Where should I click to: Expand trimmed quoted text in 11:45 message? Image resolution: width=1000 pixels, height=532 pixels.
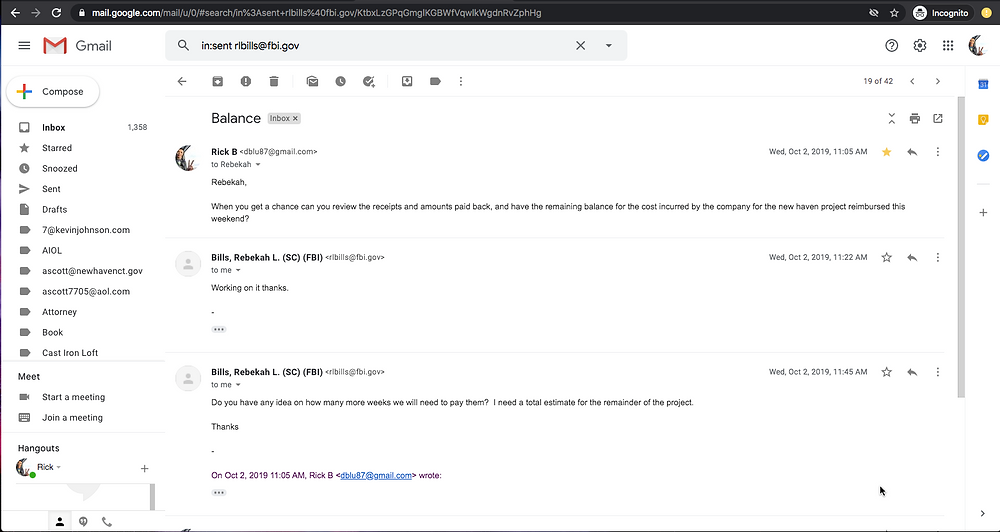[x=219, y=492]
